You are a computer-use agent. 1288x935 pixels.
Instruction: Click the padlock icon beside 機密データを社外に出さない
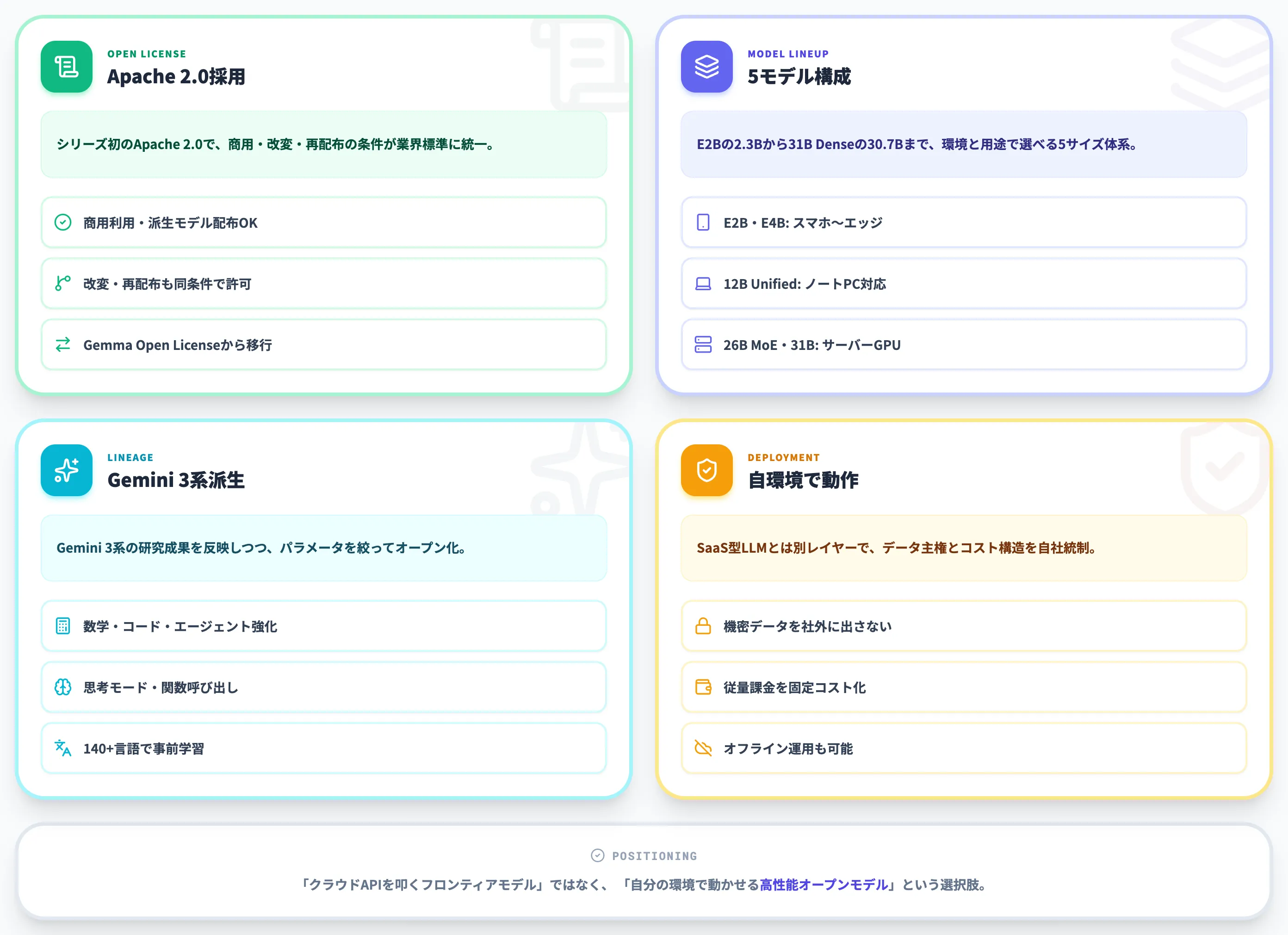703,626
